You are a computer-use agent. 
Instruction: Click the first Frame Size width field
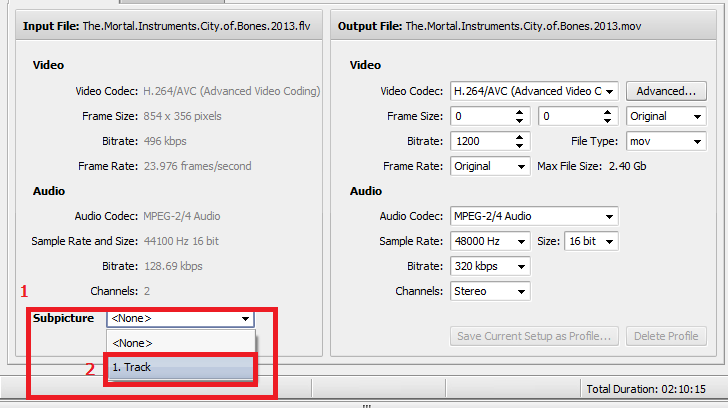(x=481, y=116)
